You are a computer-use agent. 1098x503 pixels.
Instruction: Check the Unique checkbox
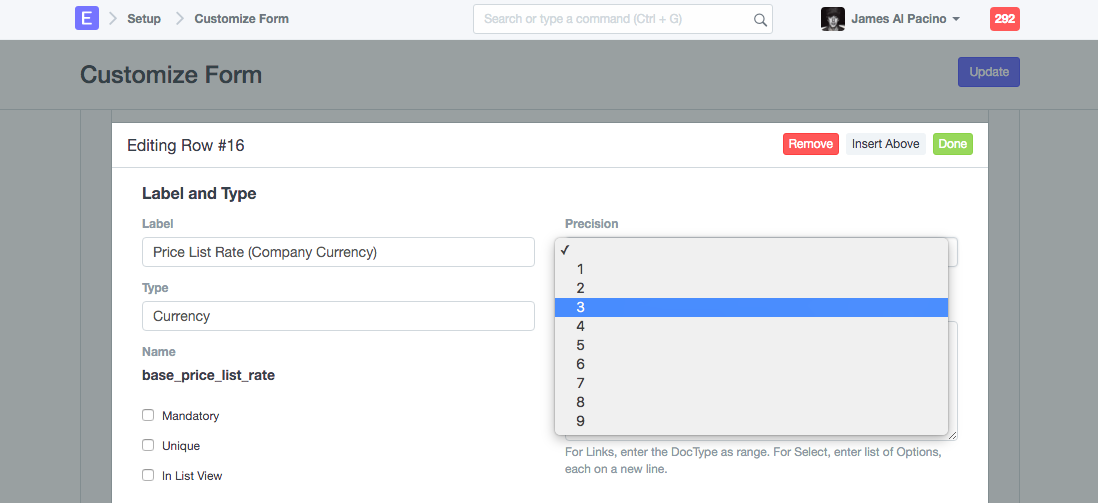(148, 445)
